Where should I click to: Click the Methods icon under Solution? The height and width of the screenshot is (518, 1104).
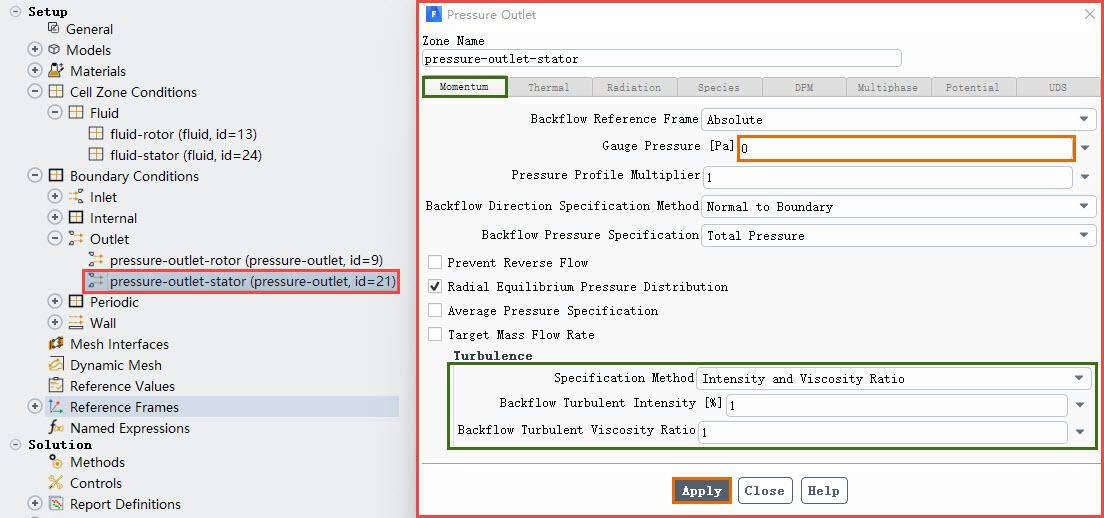pyautogui.click(x=56, y=462)
